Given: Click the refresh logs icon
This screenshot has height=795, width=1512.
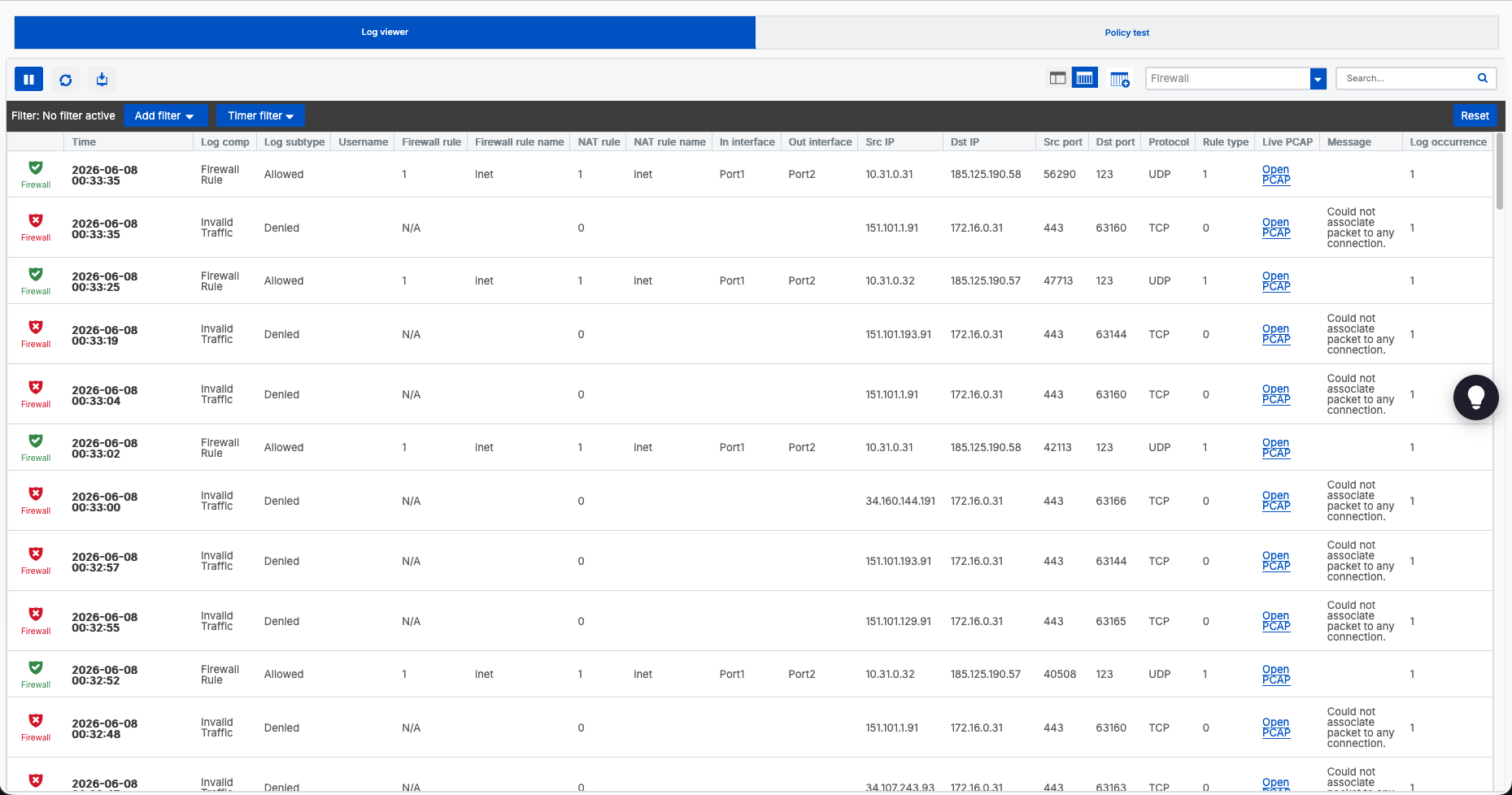Looking at the screenshot, I should [66, 80].
